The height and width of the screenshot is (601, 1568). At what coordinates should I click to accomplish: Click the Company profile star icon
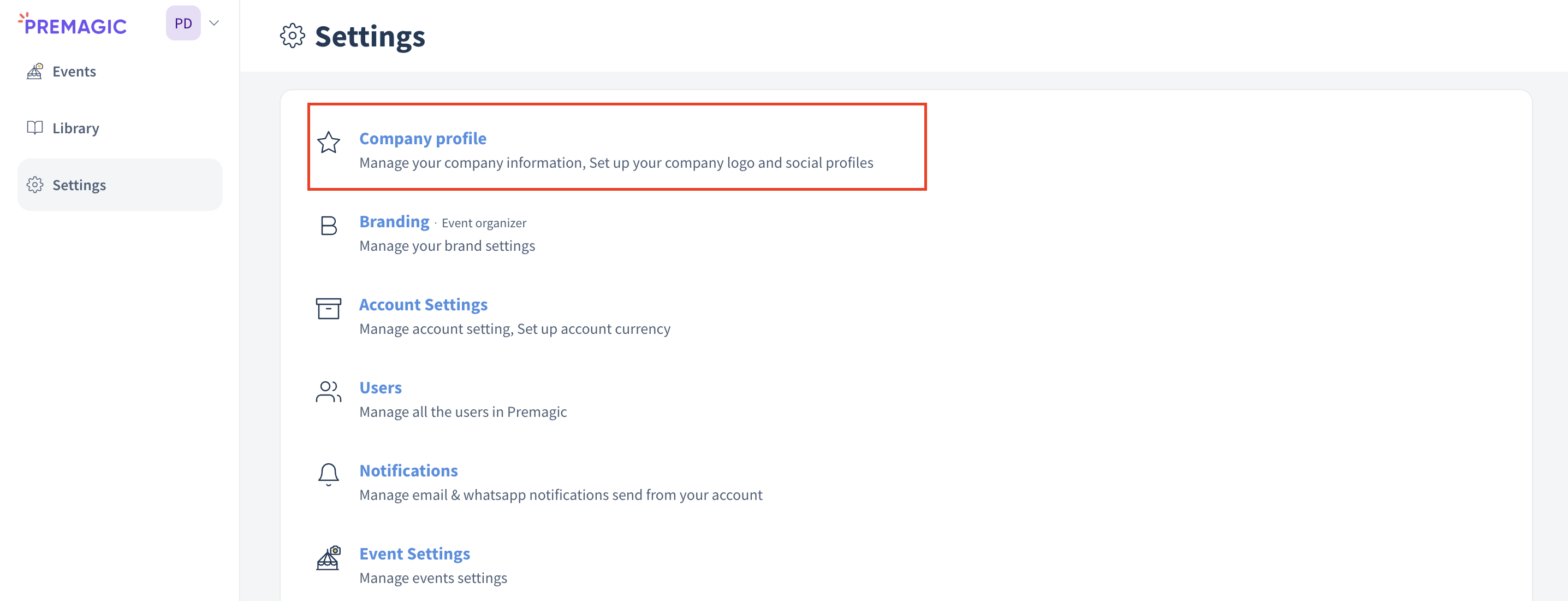click(328, 143)
